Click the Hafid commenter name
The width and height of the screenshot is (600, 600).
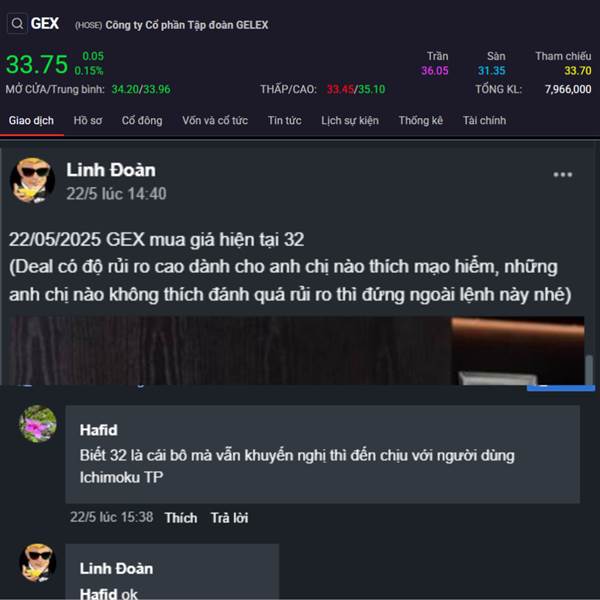click(99, 430)
